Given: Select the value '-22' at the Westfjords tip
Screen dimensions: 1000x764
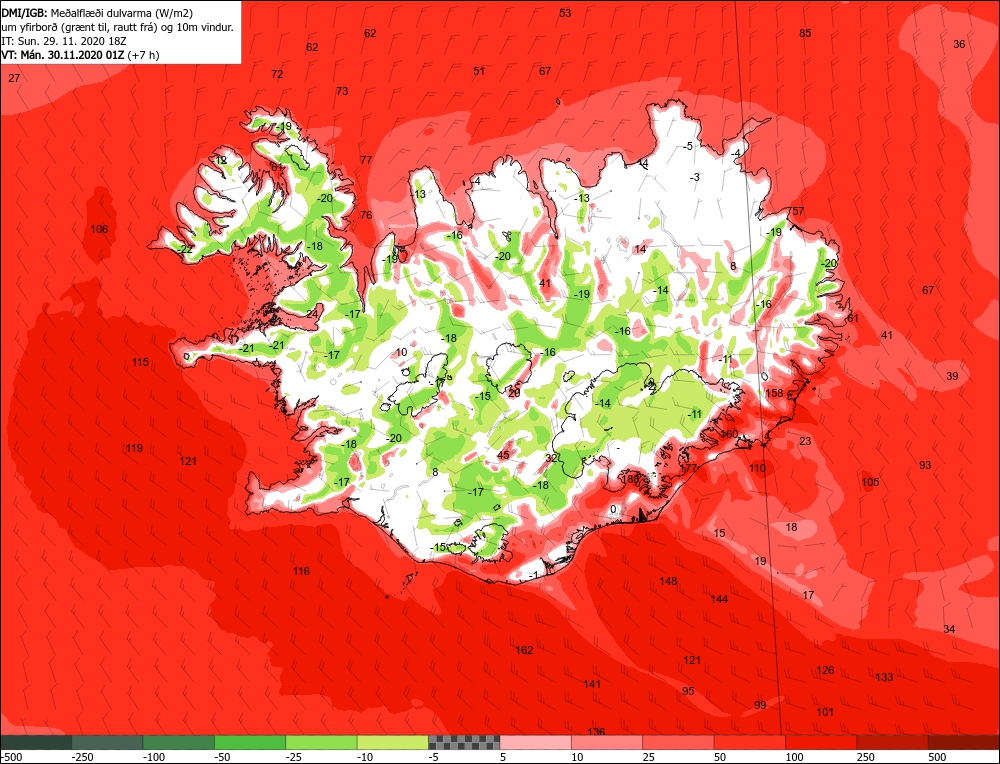Looking at the screenshot, I should (185, 249).
